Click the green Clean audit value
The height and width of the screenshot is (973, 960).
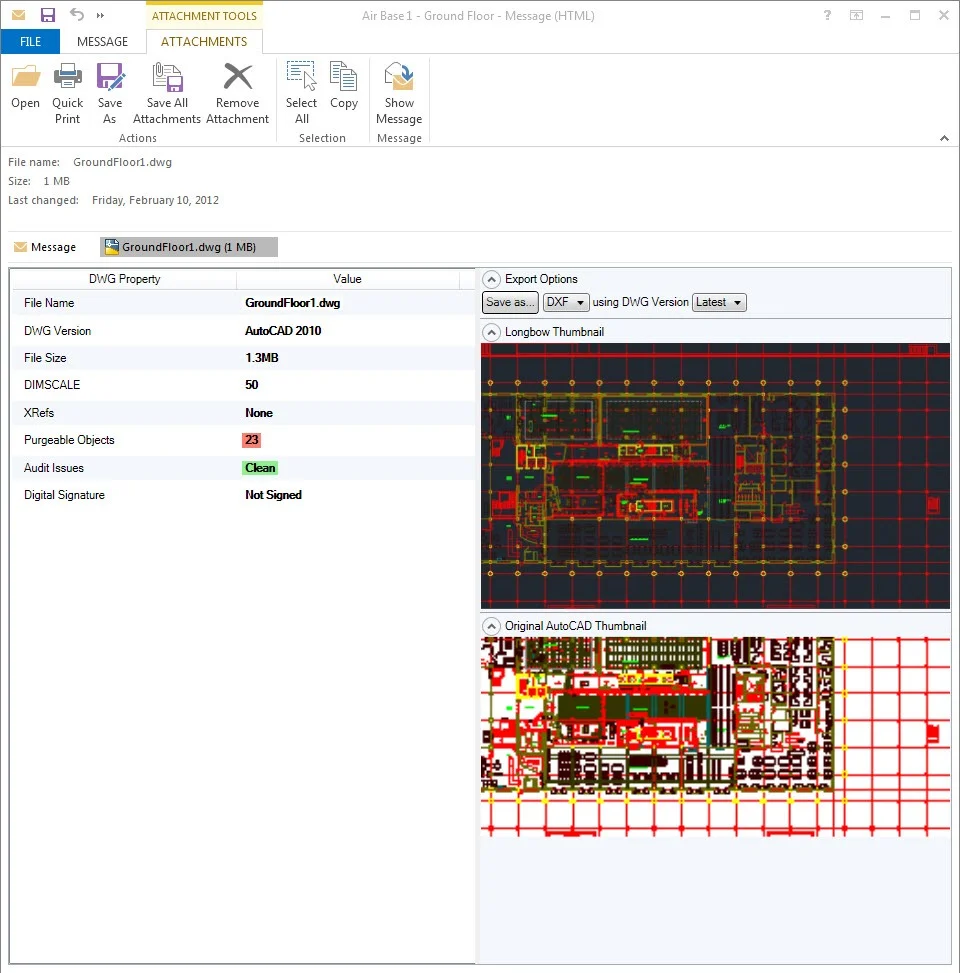(x=260, y=468)
